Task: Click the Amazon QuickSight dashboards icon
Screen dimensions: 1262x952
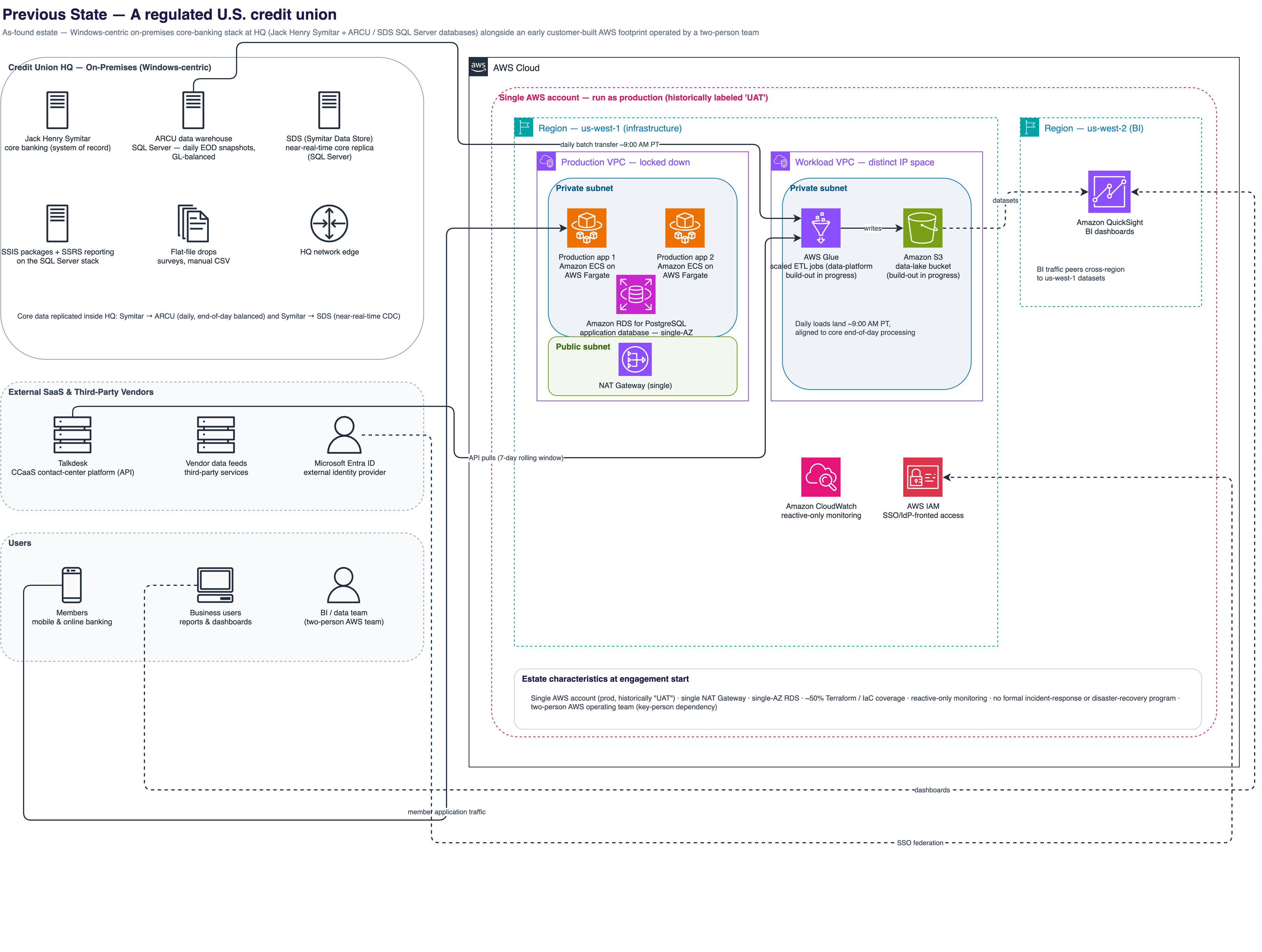Action: pyautogui.click(x=1109, y=192)
